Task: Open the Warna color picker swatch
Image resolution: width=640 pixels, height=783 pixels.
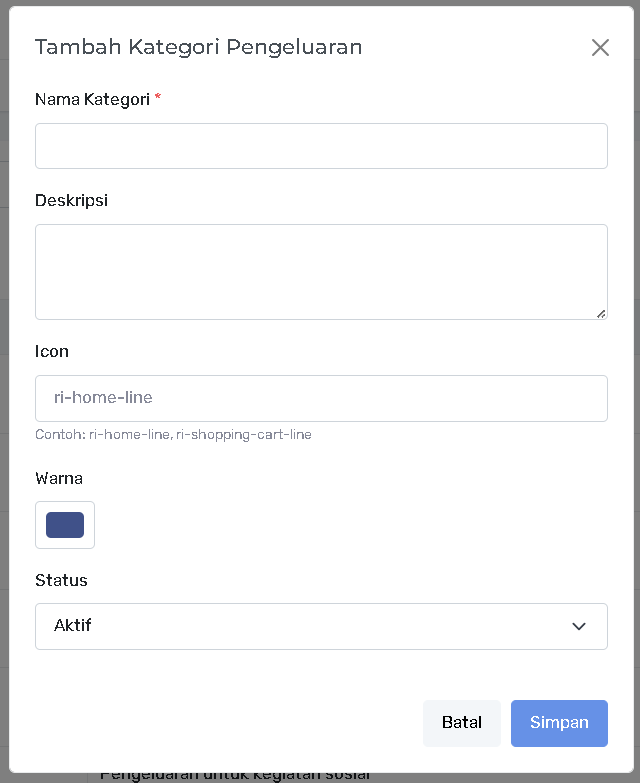Action: 65,525
